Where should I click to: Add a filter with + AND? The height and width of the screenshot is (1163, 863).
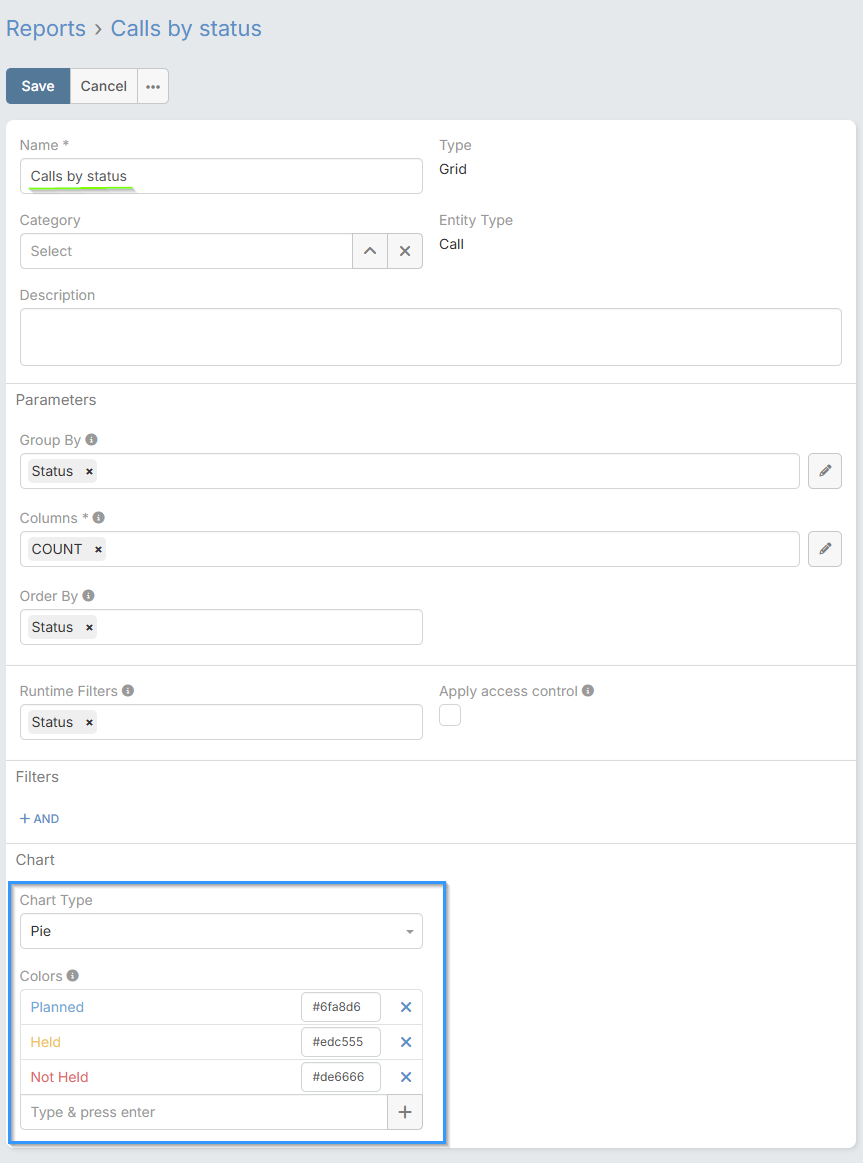coord(40,818)
